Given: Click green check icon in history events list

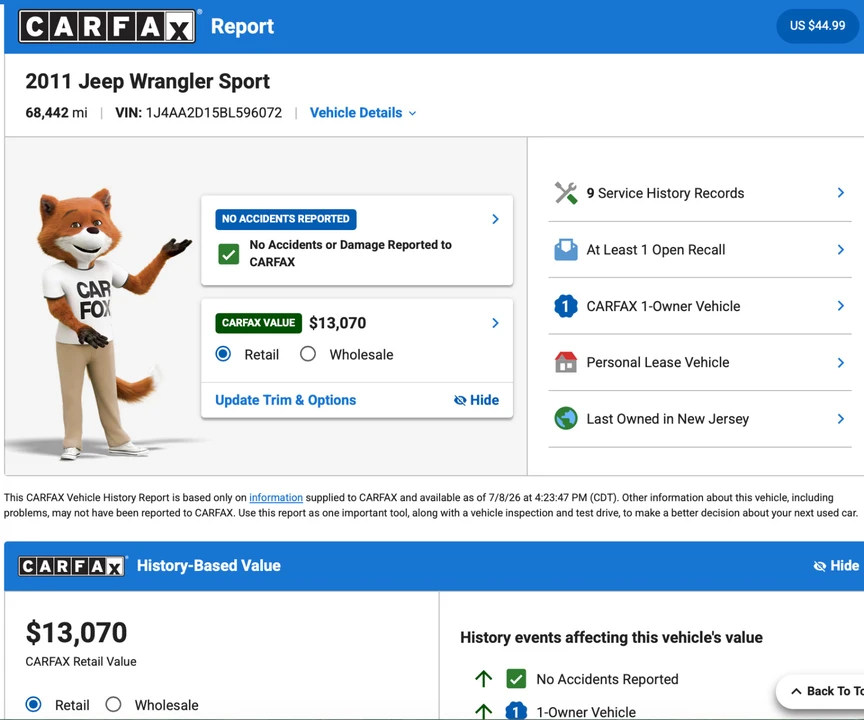Looking at the screenshot, I should coord(516,679).
